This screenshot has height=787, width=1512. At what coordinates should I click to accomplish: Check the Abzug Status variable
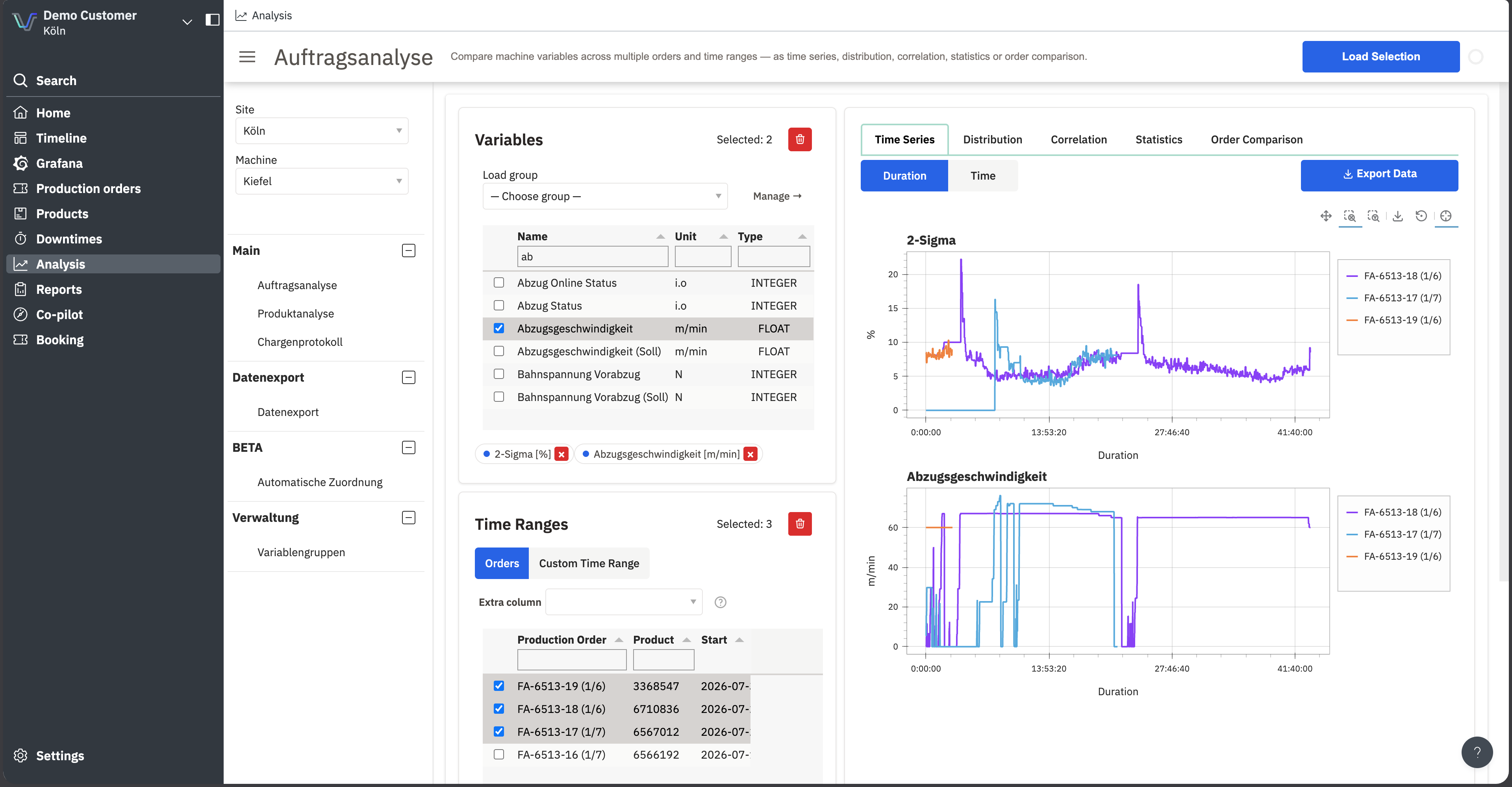(499, 305)
